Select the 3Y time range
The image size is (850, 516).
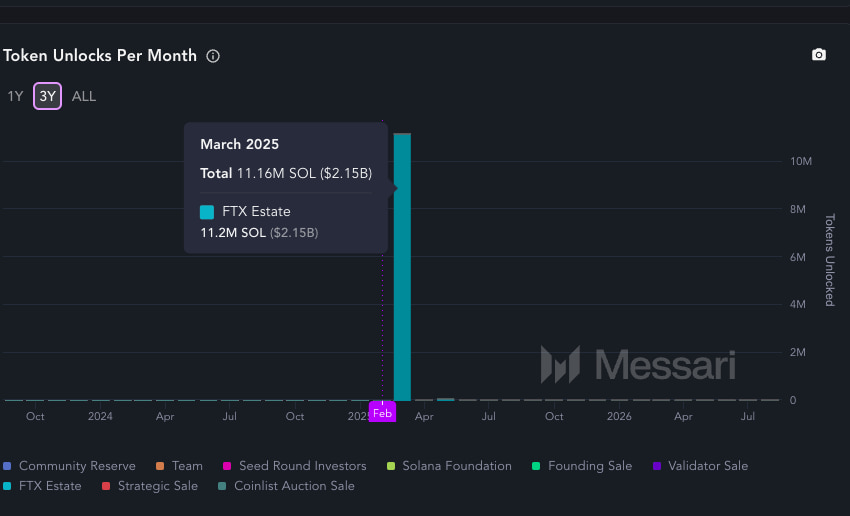[x=47, y=96]
